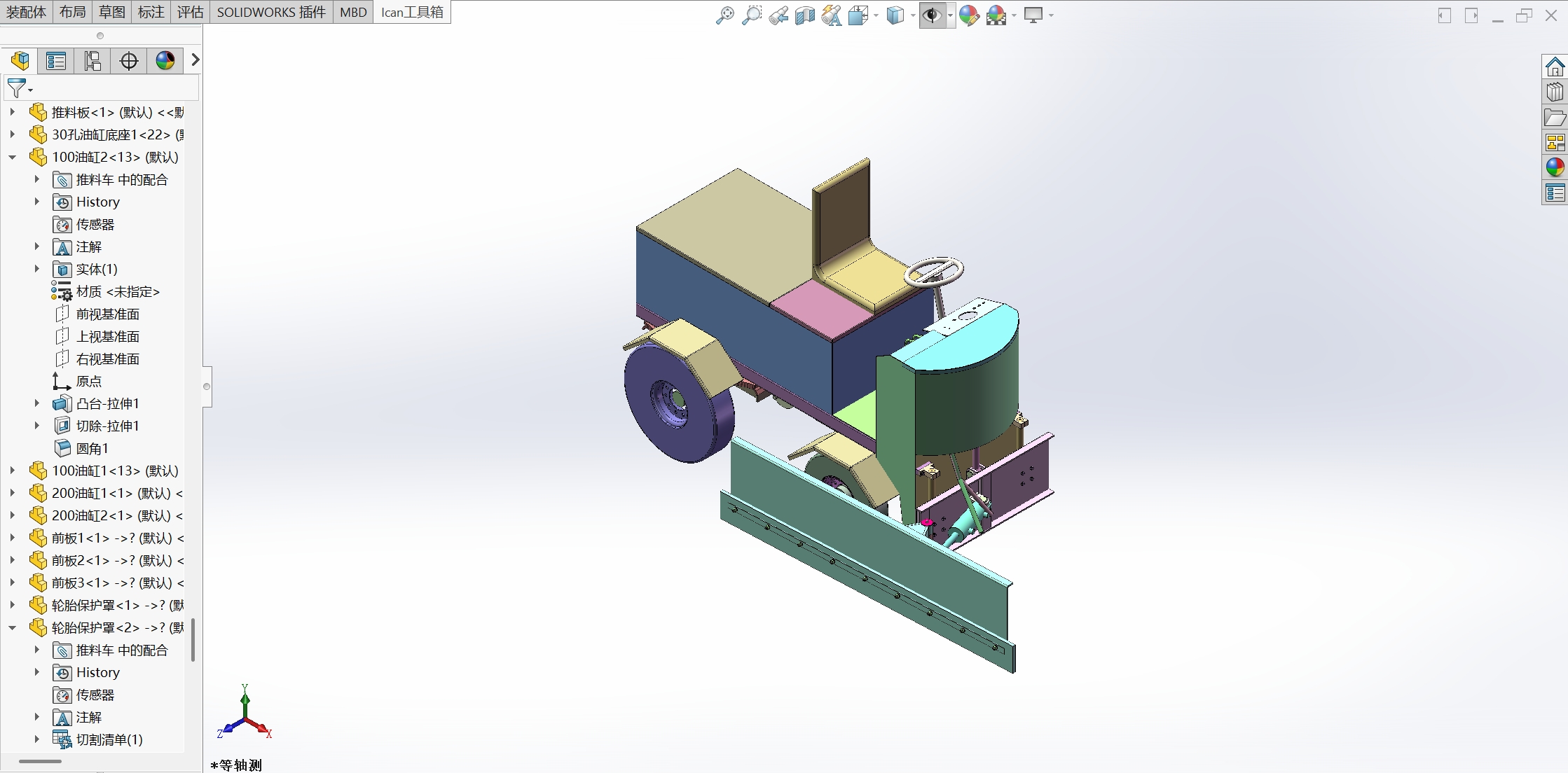The image size is (1568, 773).
Task: Click the SOLIDWORKS Resources home icon
Action: tap(1555, 67)
